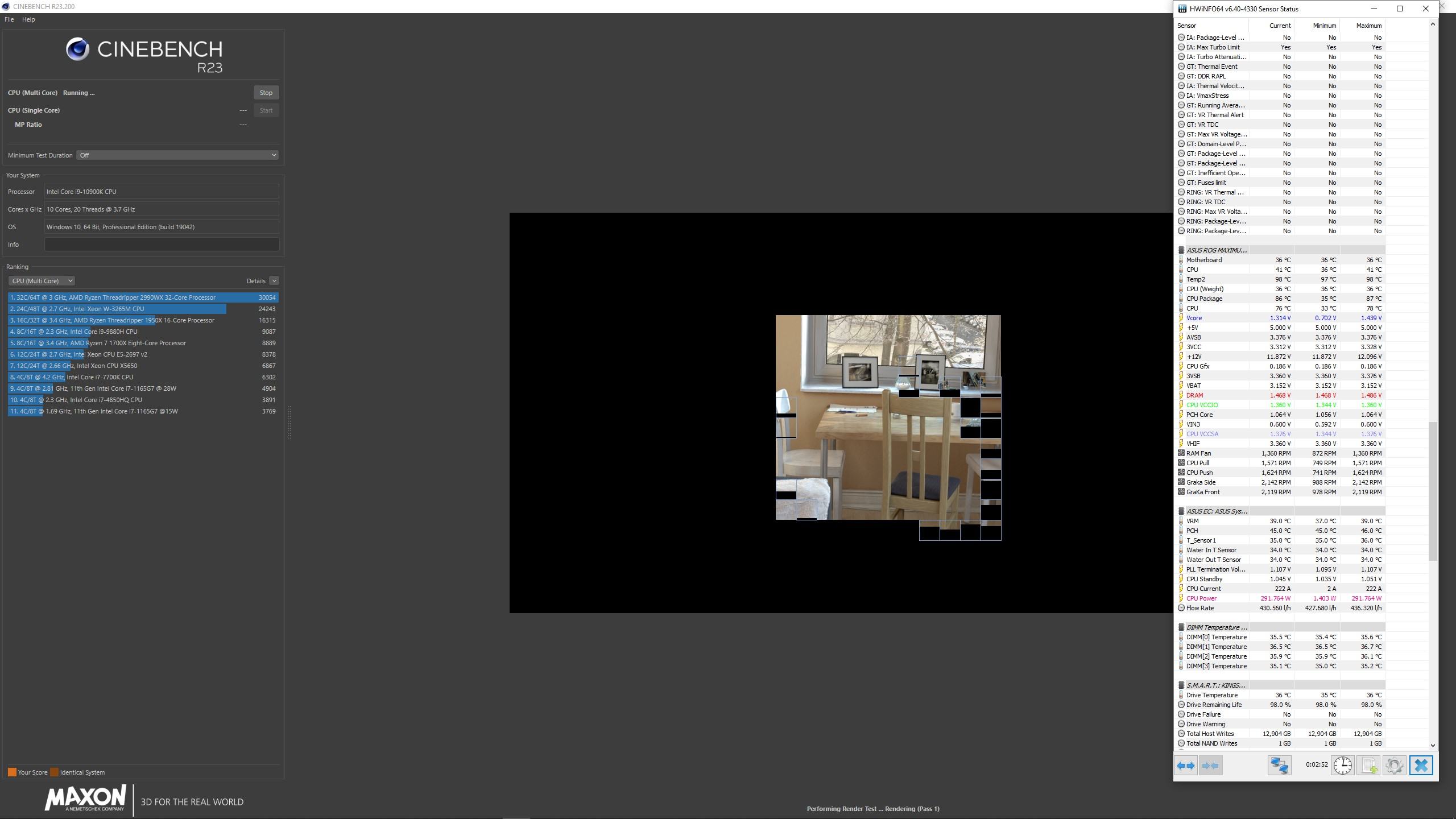Stop the running Multi Core test
This screenshot has height=819, width=1456.
[x=266, y=93]
